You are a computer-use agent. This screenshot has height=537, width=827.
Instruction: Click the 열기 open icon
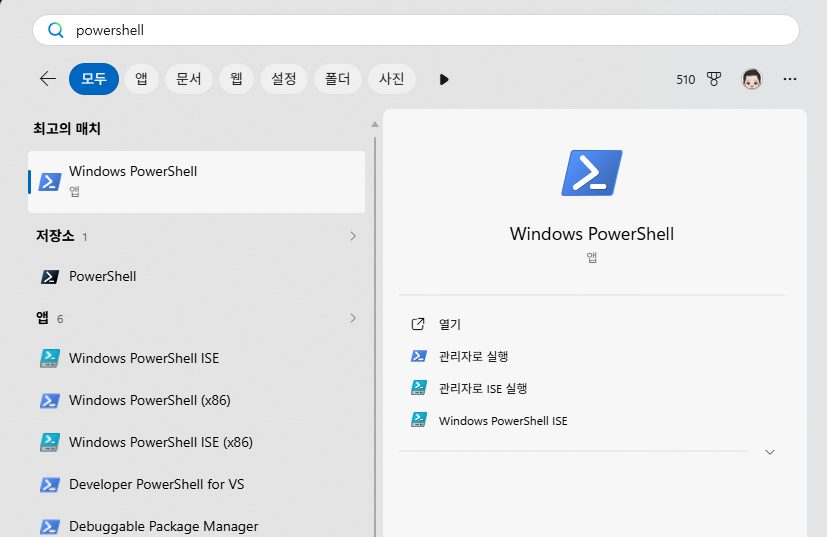point(418,324)
